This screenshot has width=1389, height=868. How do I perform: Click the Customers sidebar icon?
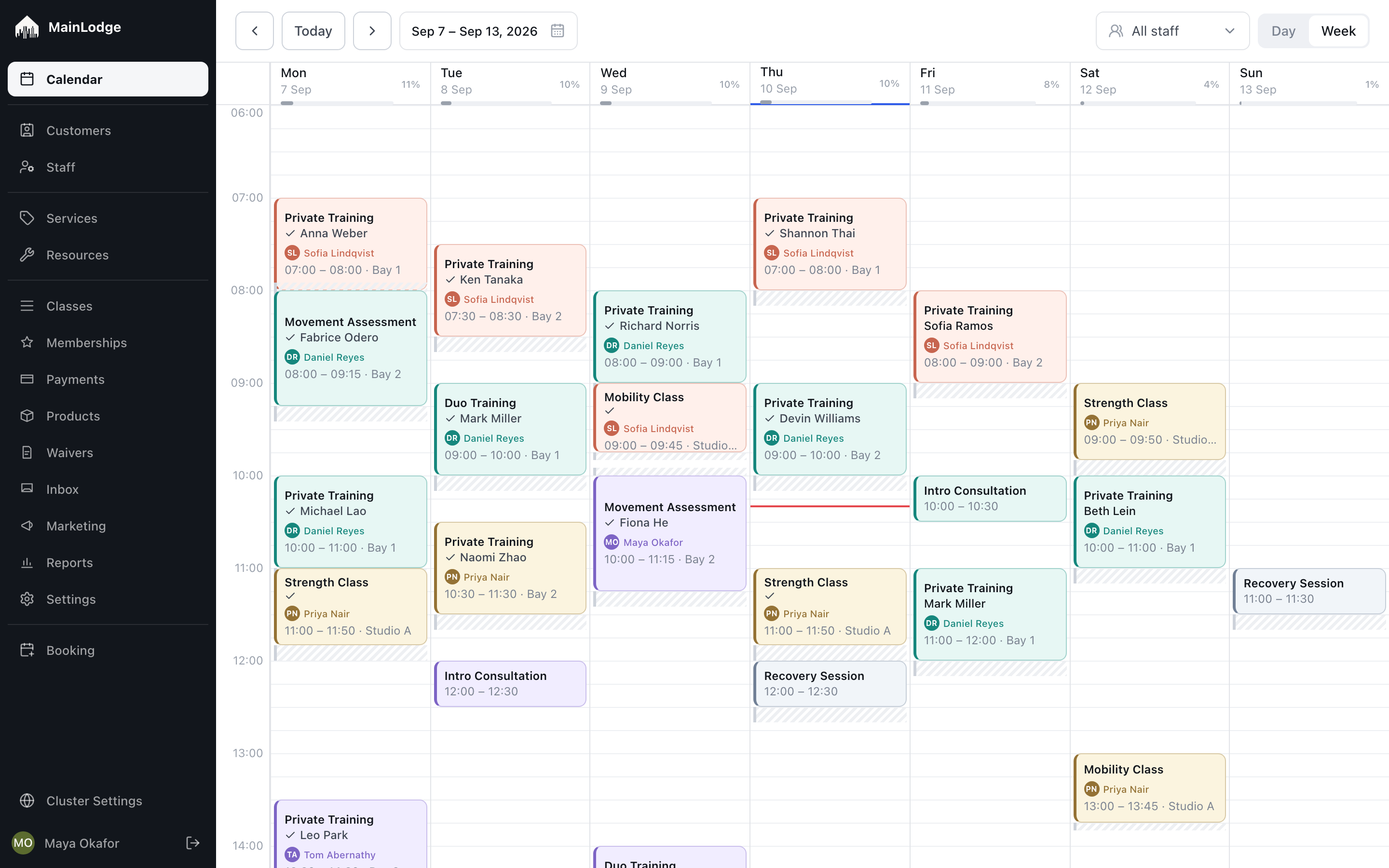27,130
